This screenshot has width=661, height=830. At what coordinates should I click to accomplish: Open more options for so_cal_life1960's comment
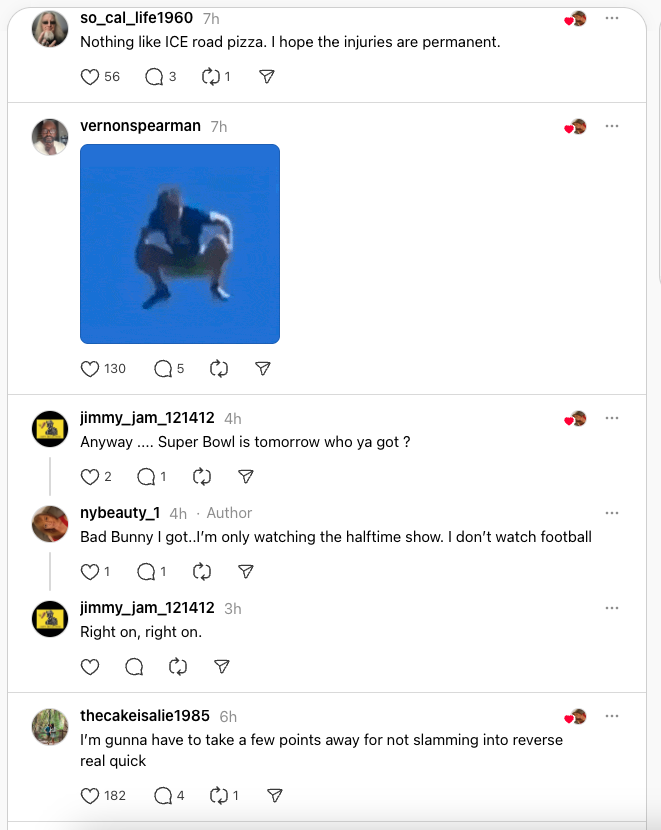(x=612, y=18)
